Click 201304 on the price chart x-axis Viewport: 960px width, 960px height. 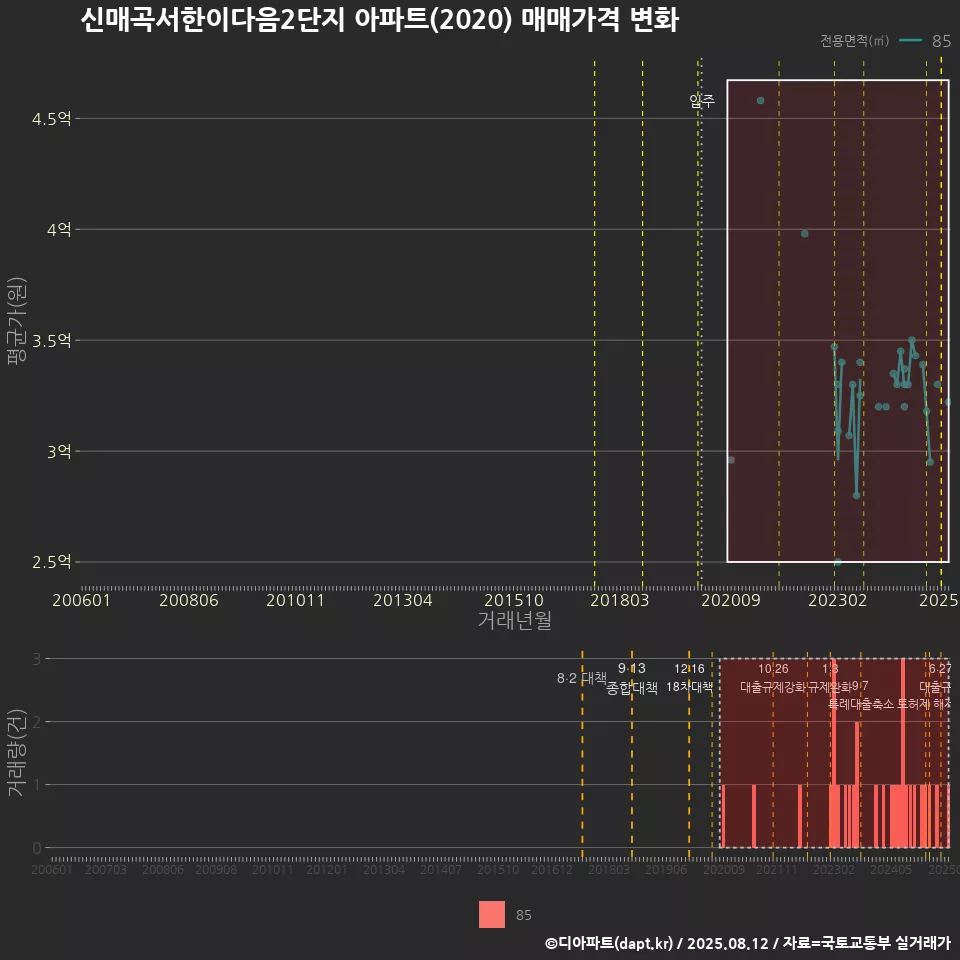coord(403,601)
